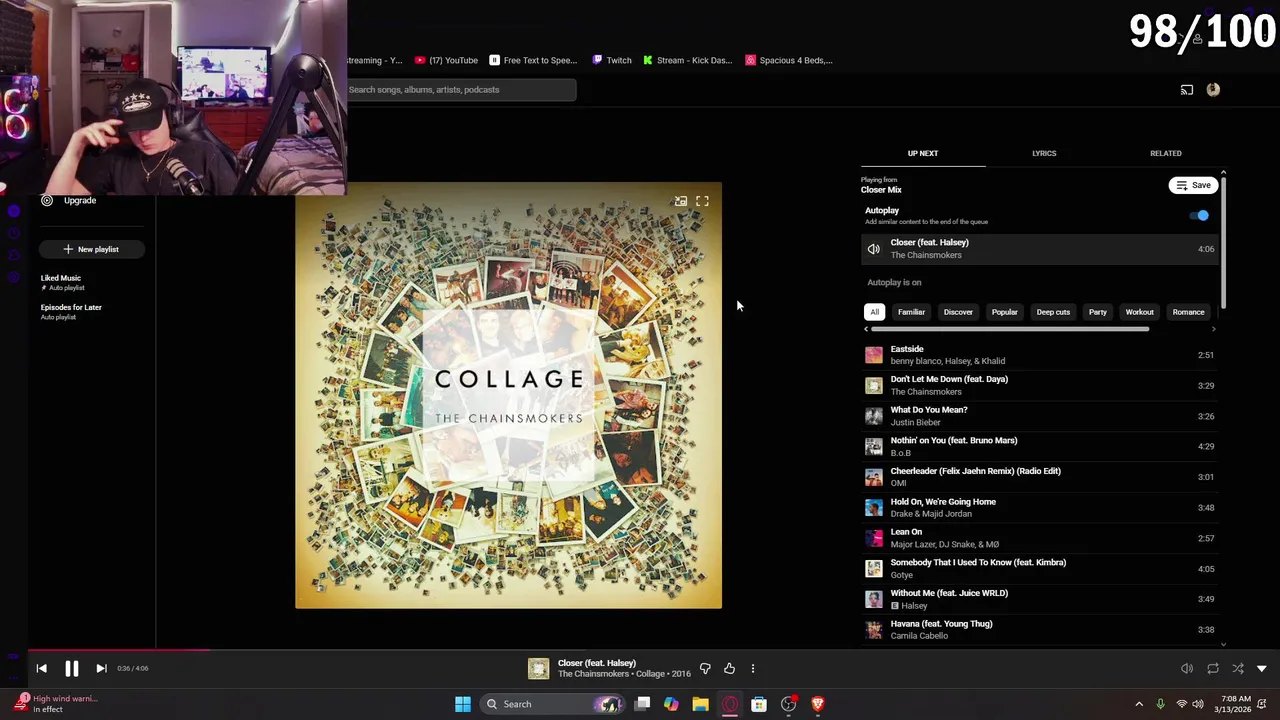Open the Free Text to Speech bookmark
This screenshot has height=720, width=1280.
pos(533,60)
